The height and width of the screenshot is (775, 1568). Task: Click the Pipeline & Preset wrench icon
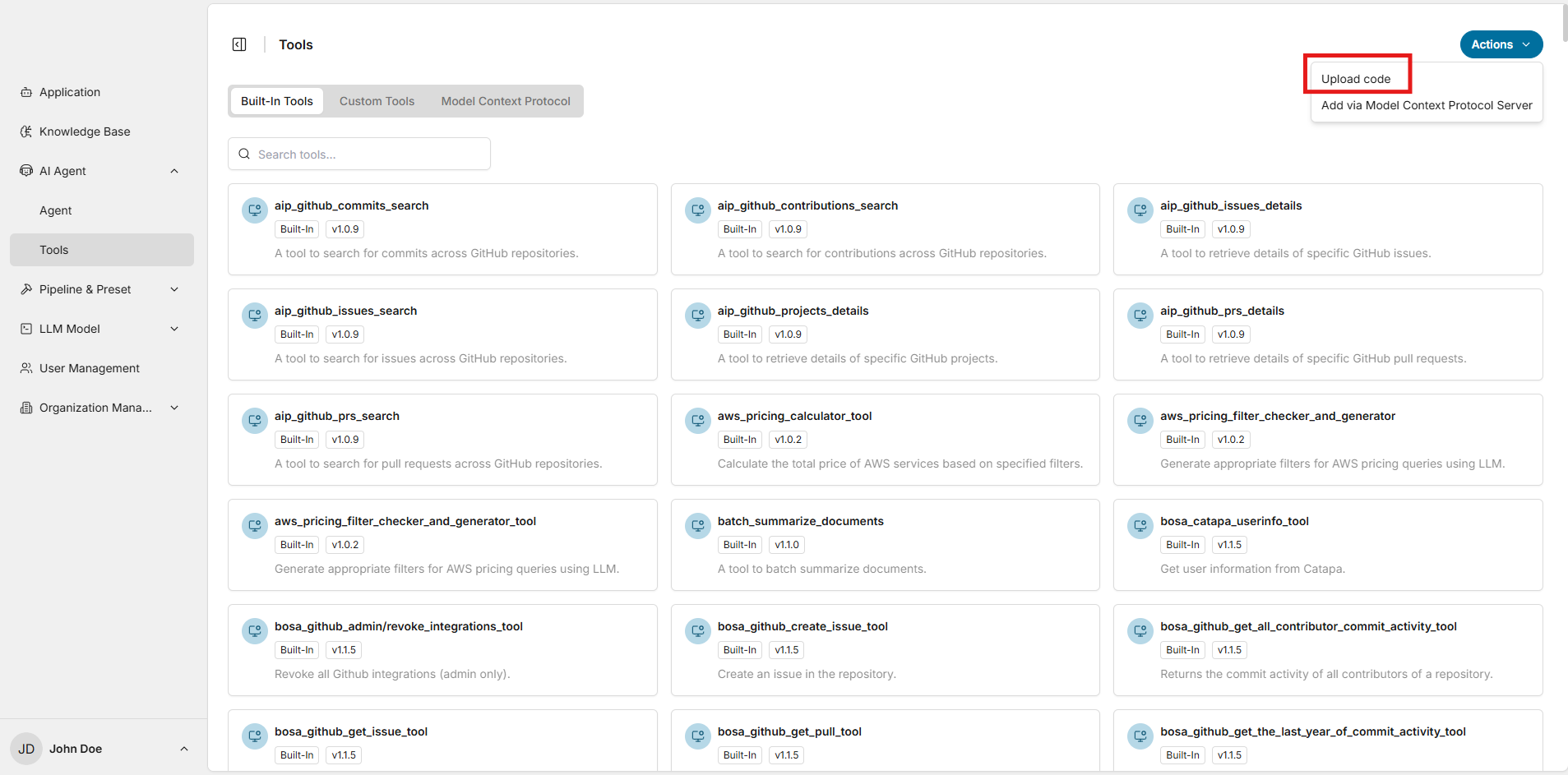click(x=26, y=289)
